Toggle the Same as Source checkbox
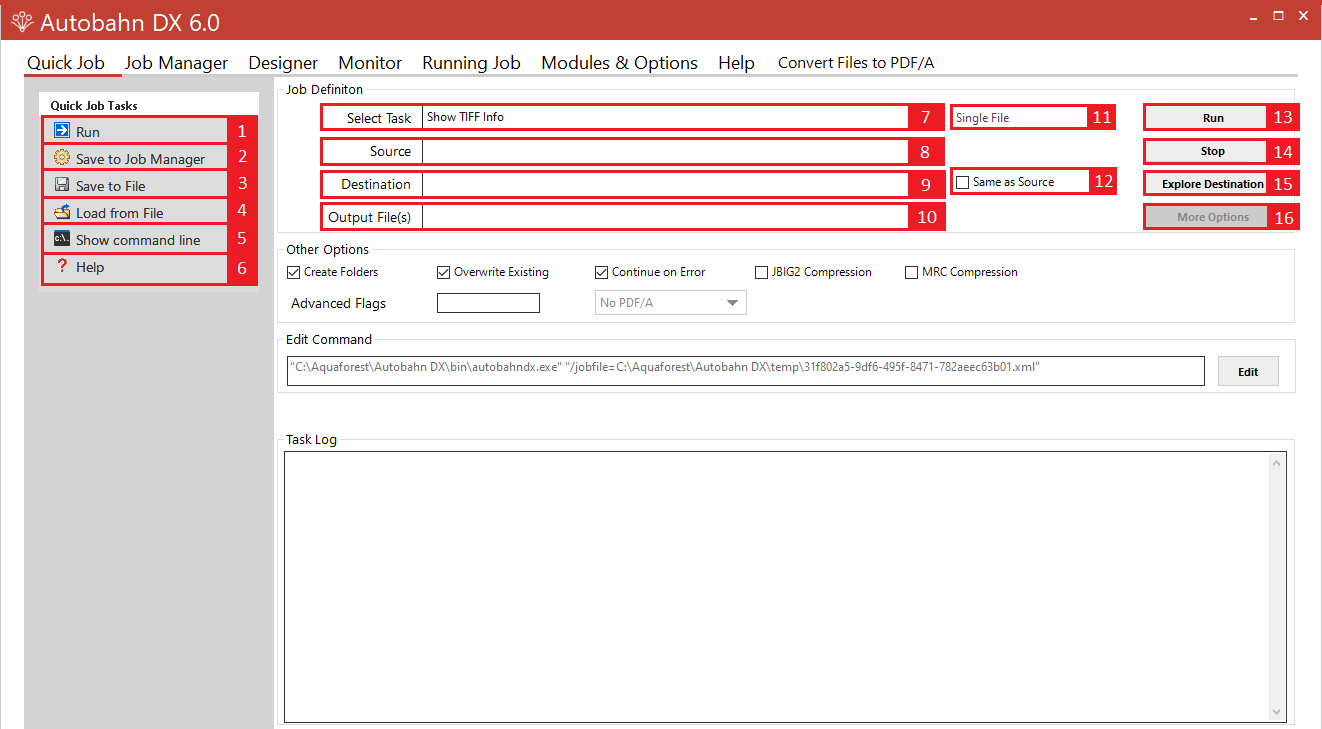 [x=962, y=182]
